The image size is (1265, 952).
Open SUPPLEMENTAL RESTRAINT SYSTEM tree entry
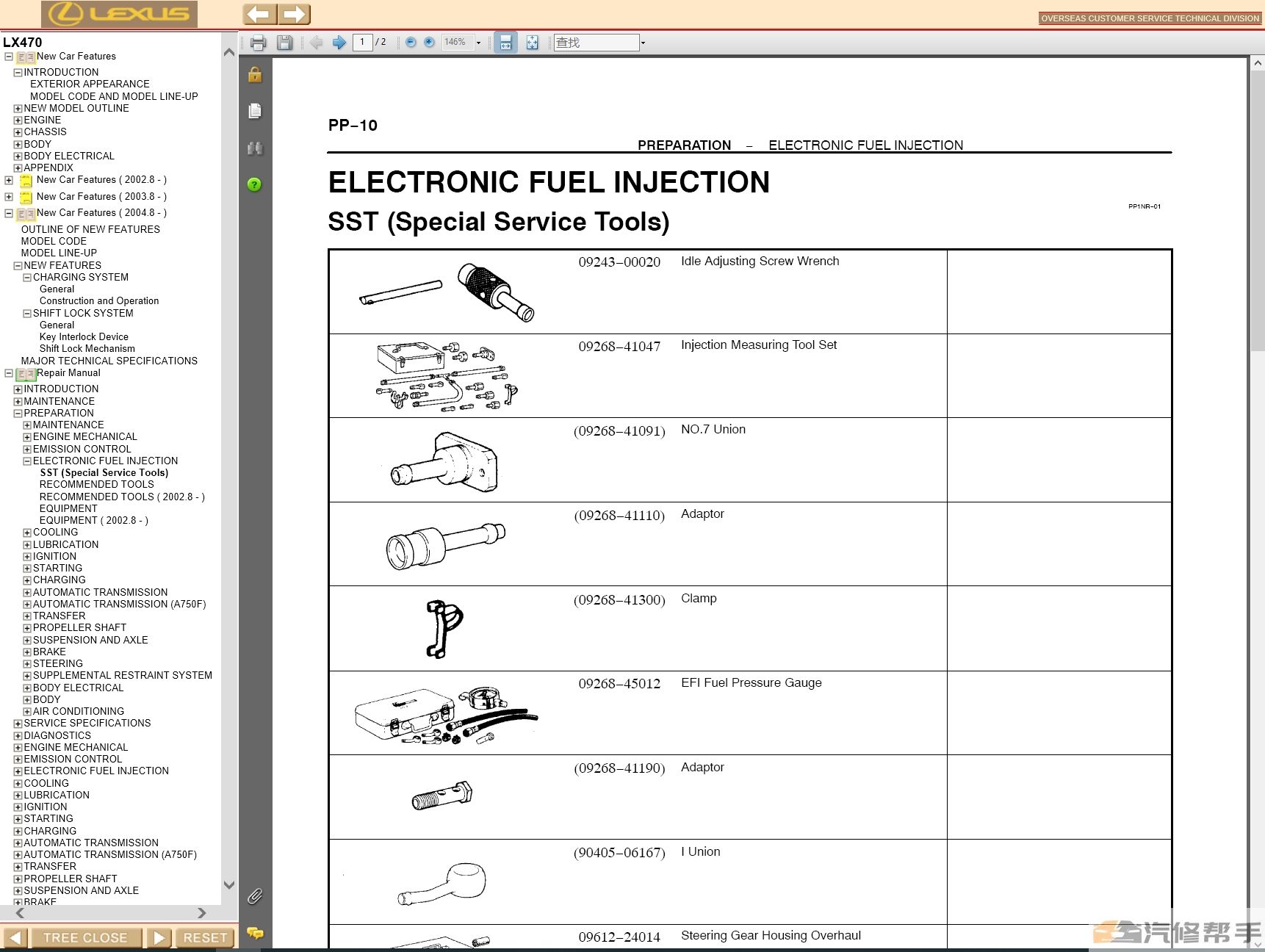(123, 675)
